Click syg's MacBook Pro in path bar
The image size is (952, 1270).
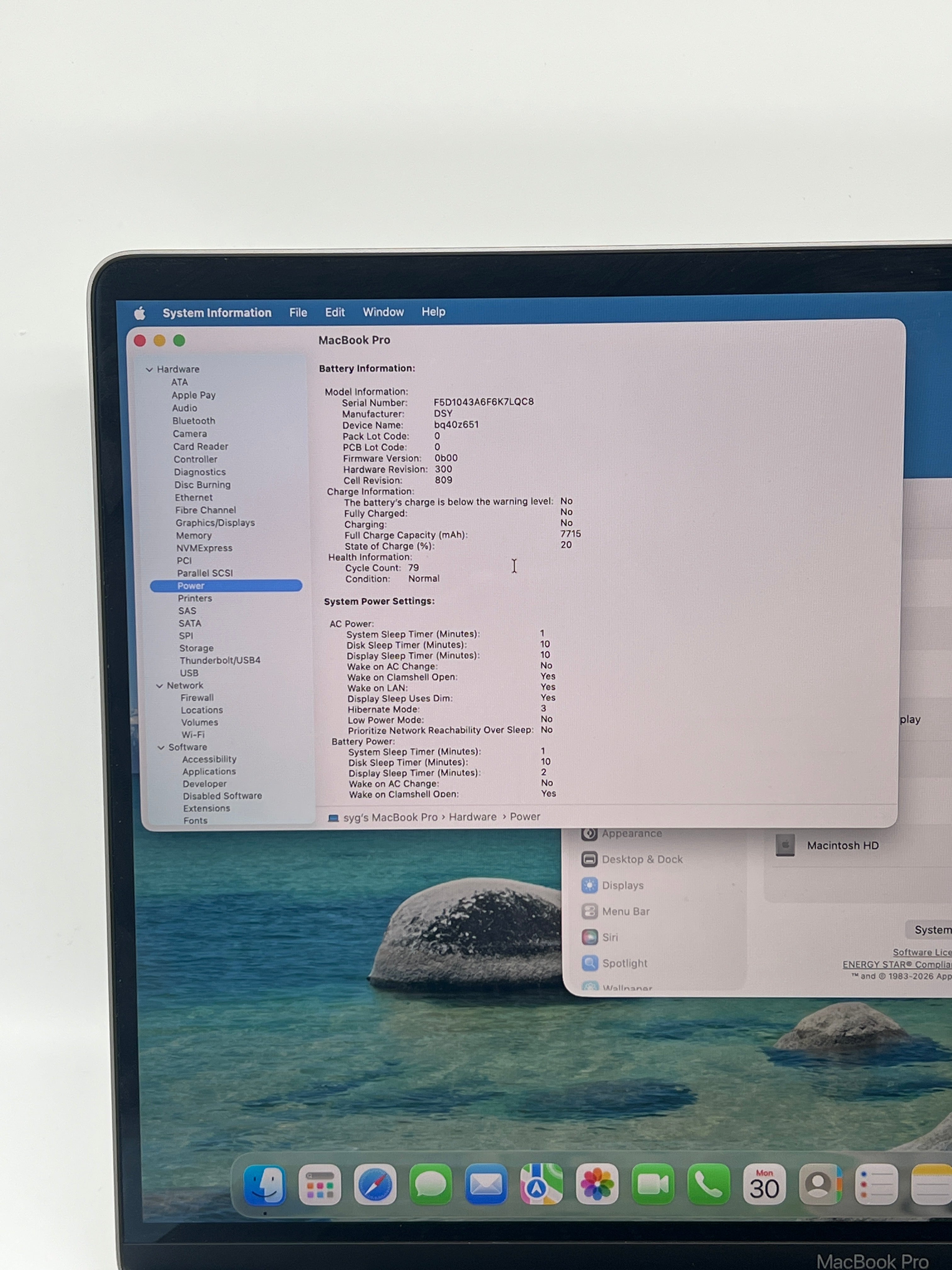pyautogui.click(x=390, y=818)
